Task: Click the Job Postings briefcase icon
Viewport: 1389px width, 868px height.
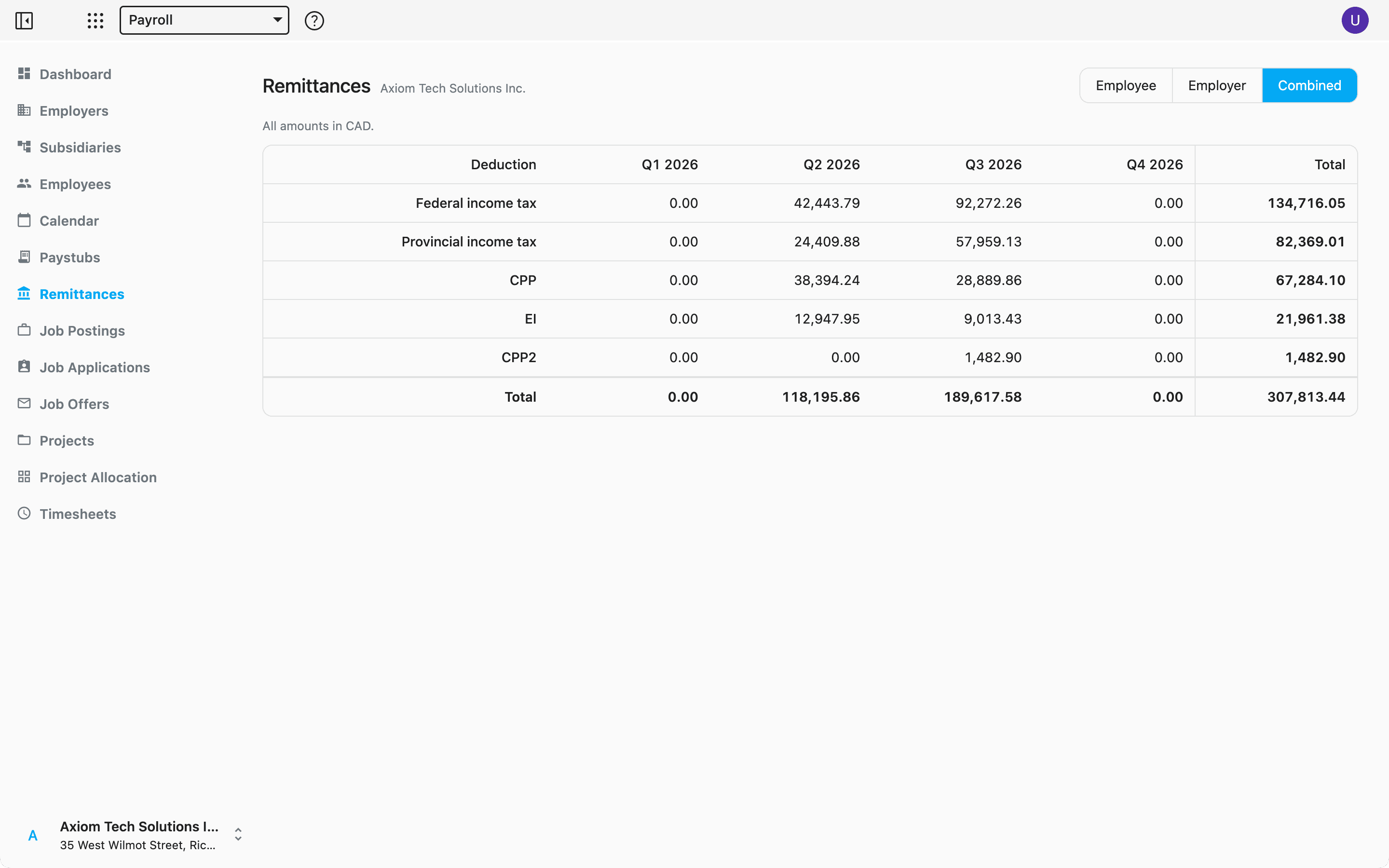Action: [24, 330]
